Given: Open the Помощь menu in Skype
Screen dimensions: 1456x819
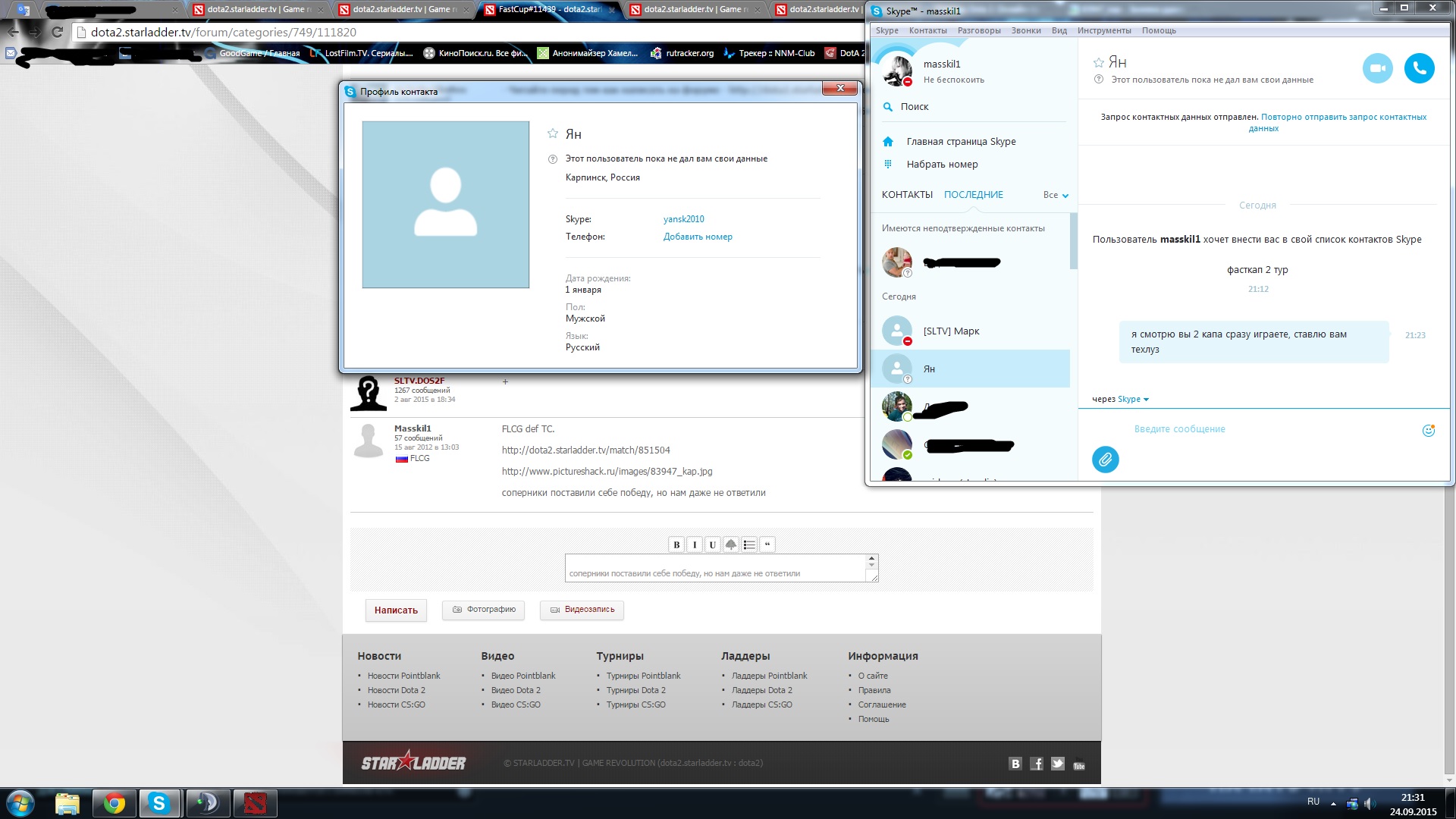Looking at the screenshot, I should (1159, 30).
